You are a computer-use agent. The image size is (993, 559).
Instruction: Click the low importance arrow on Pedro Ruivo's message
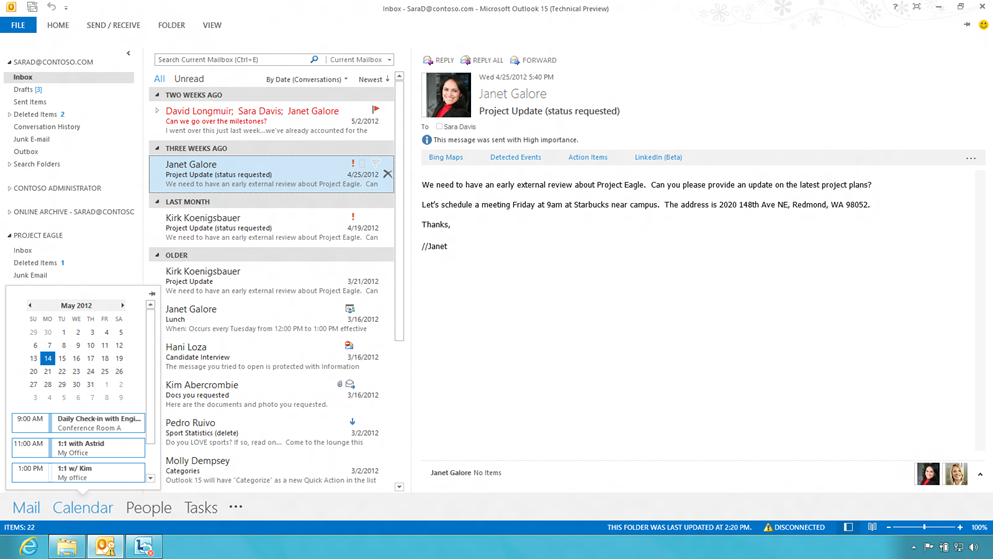pos(352,422)
